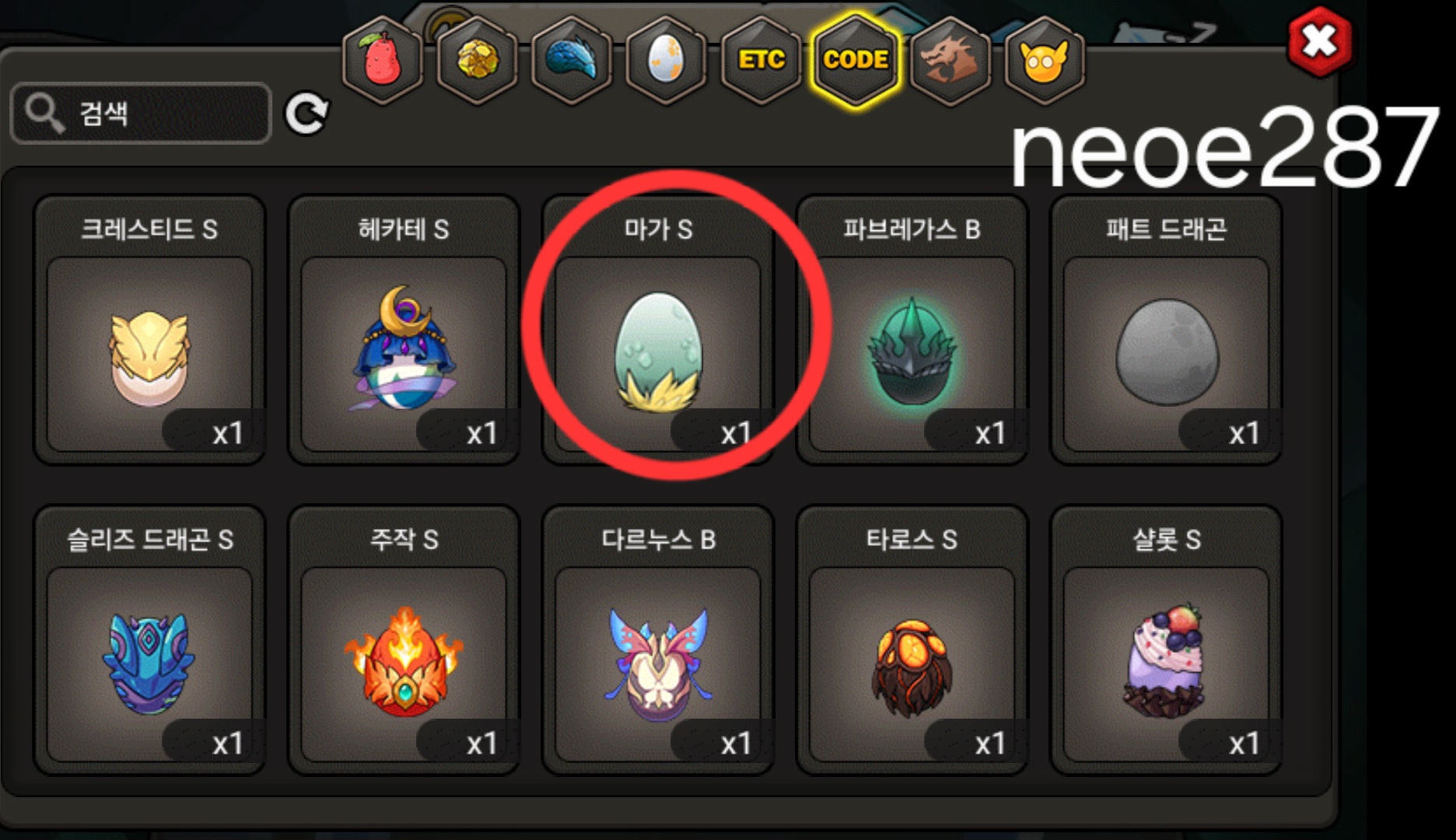Select the 파브레가스 B green egg
The width and height of the screenshot is (1456, 840).
(912, 331)
